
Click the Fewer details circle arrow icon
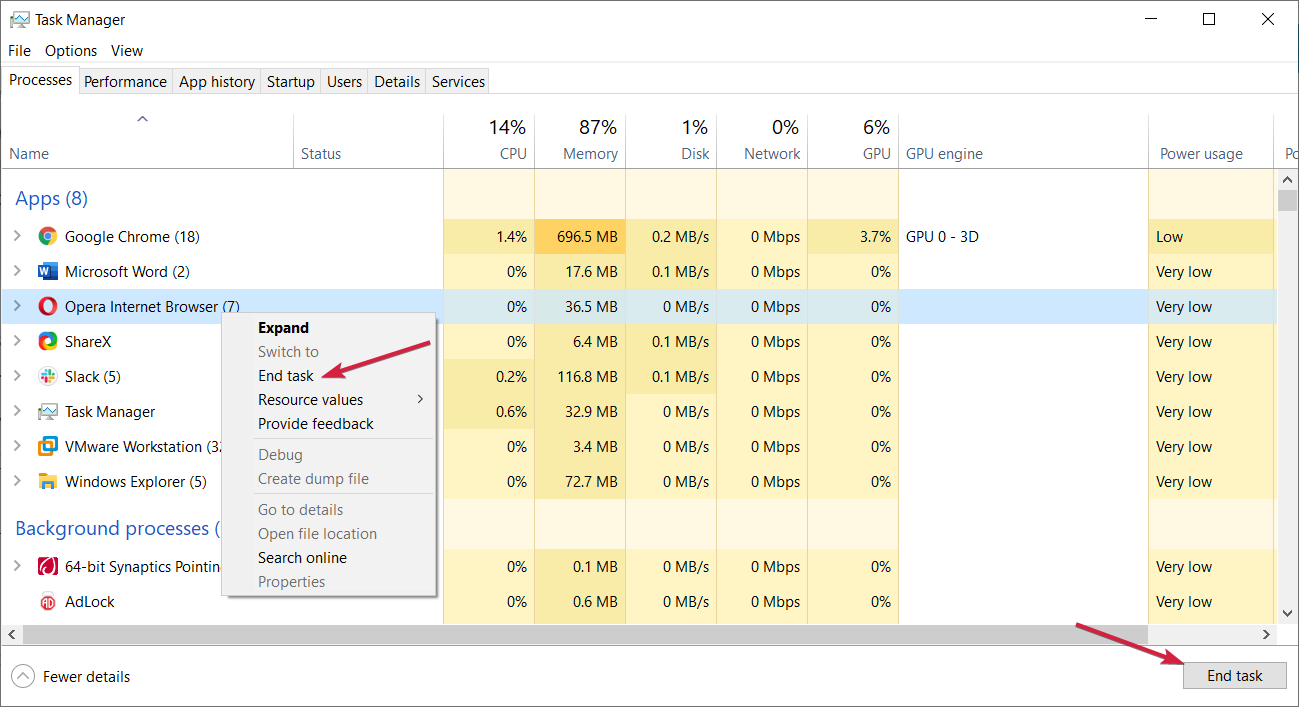coord(23,677)
